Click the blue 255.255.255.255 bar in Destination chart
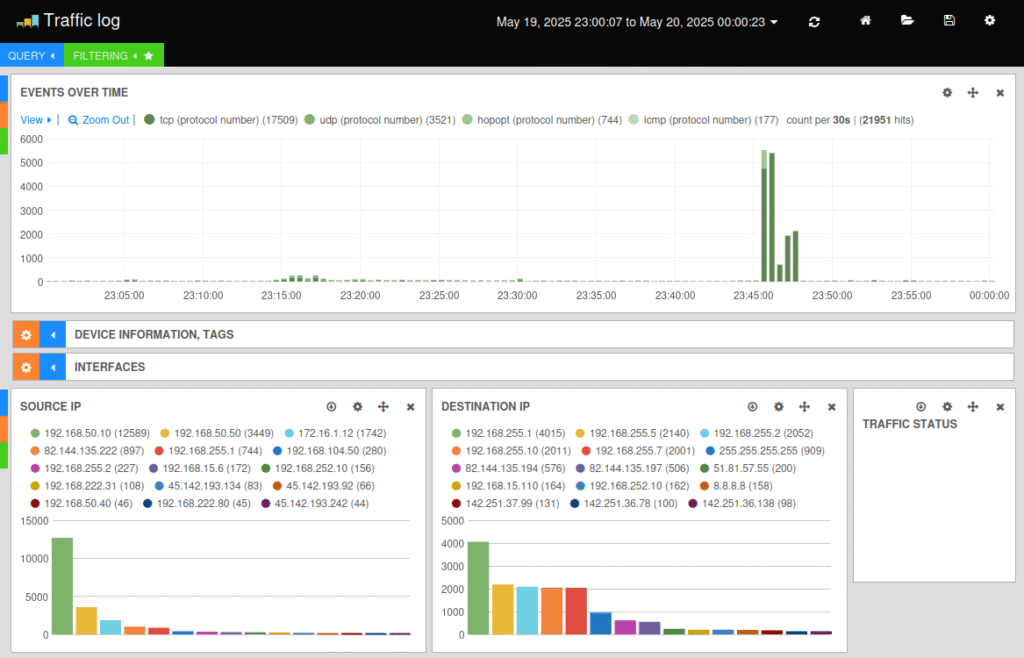 tap(600, 623)
